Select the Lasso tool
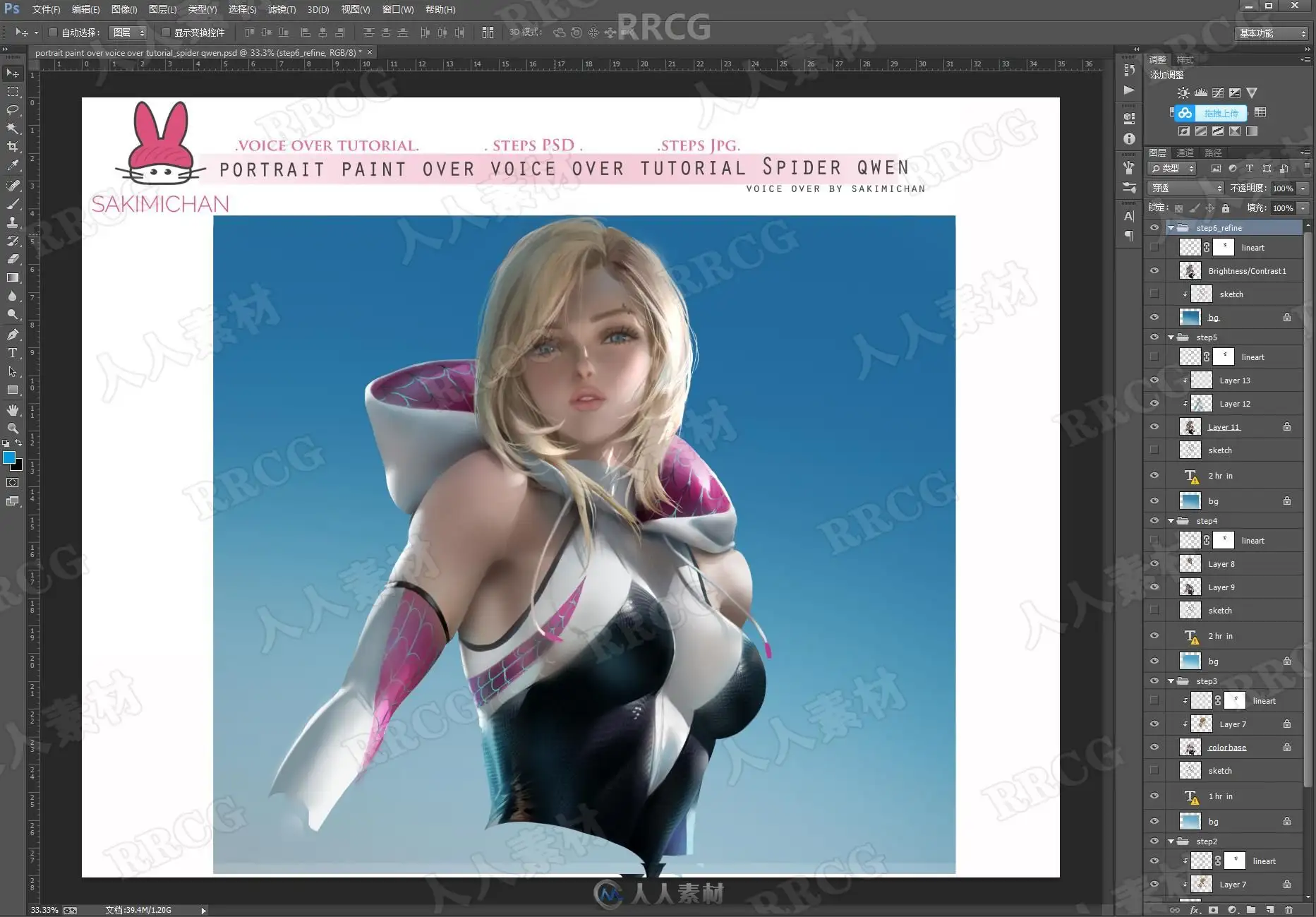This screenshot has height=917, width=1316. 13,110
